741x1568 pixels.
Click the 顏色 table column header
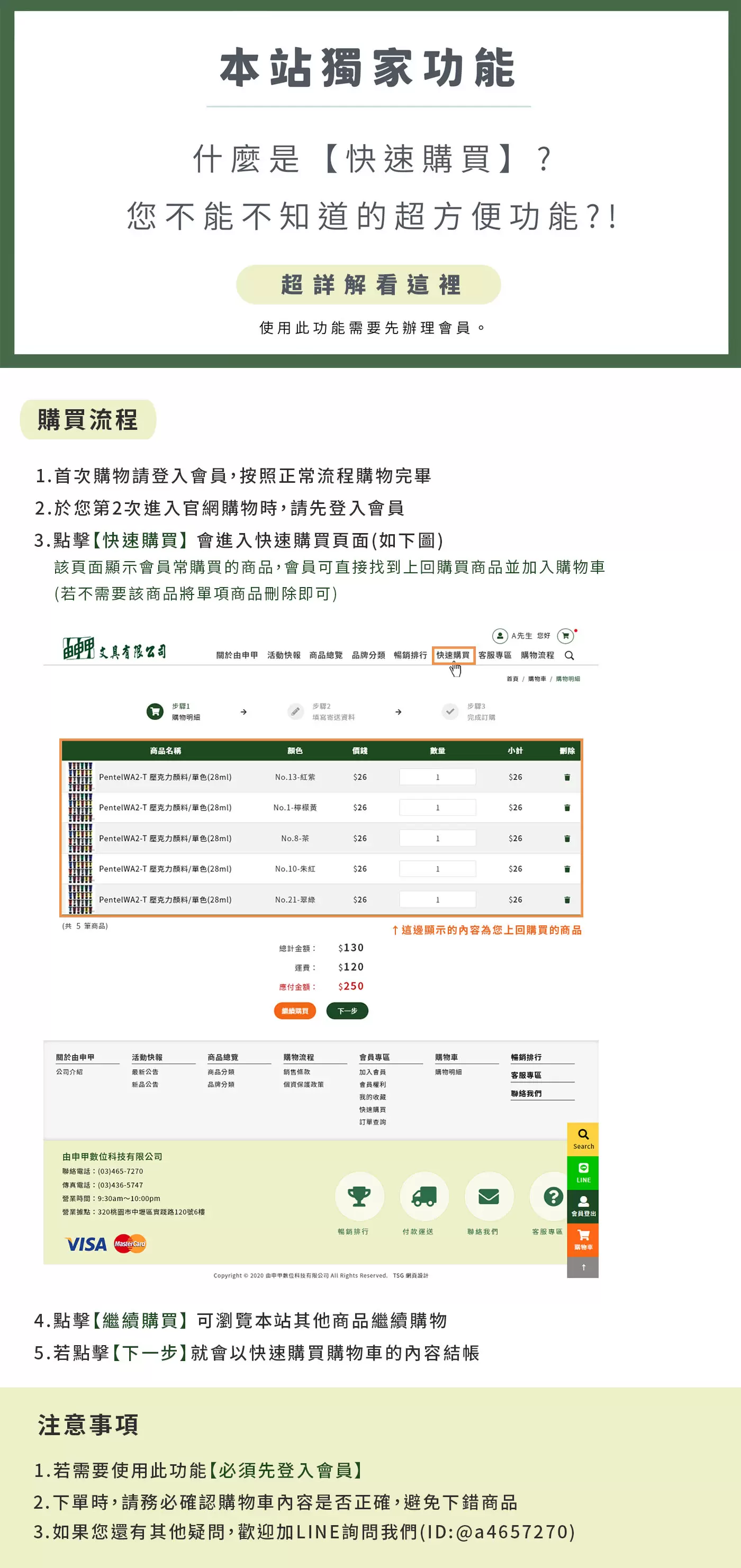[x=295, y=751]
